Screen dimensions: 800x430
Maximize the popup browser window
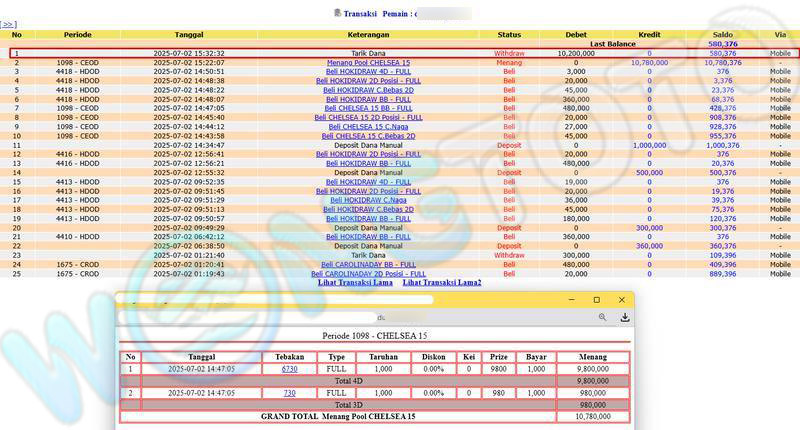point(597,300)
